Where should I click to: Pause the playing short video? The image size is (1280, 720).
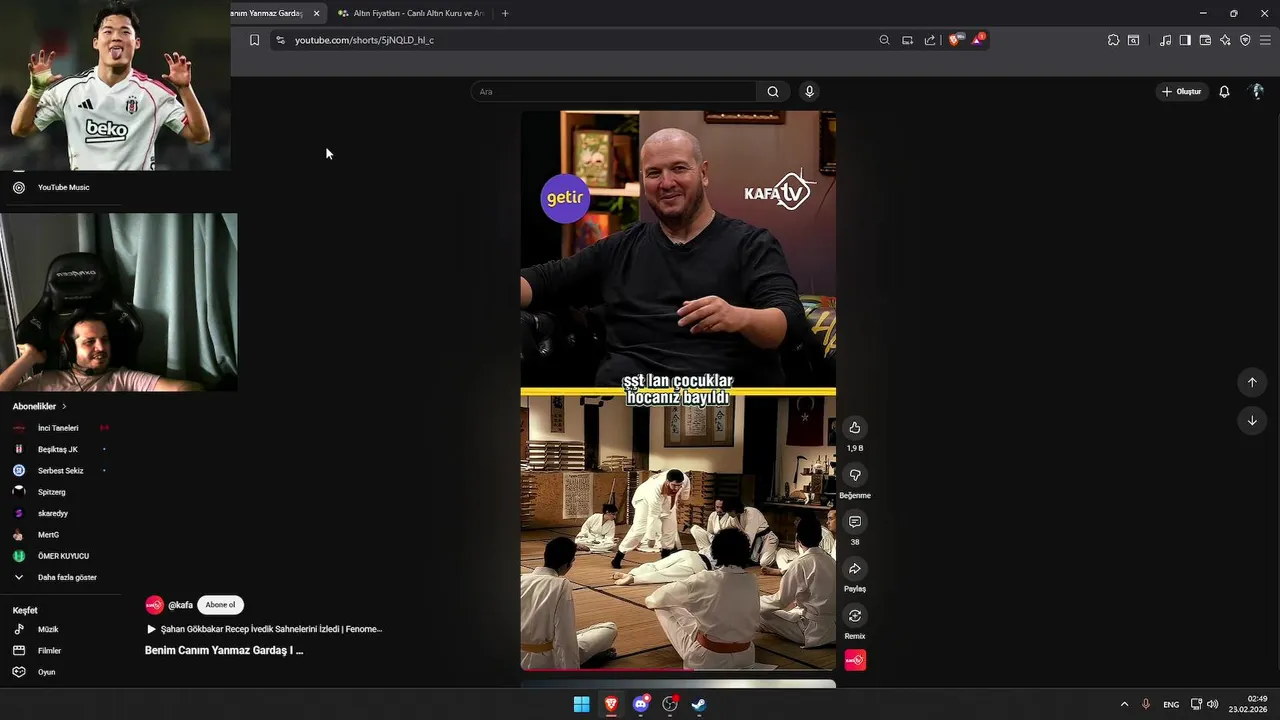point(678,390)
